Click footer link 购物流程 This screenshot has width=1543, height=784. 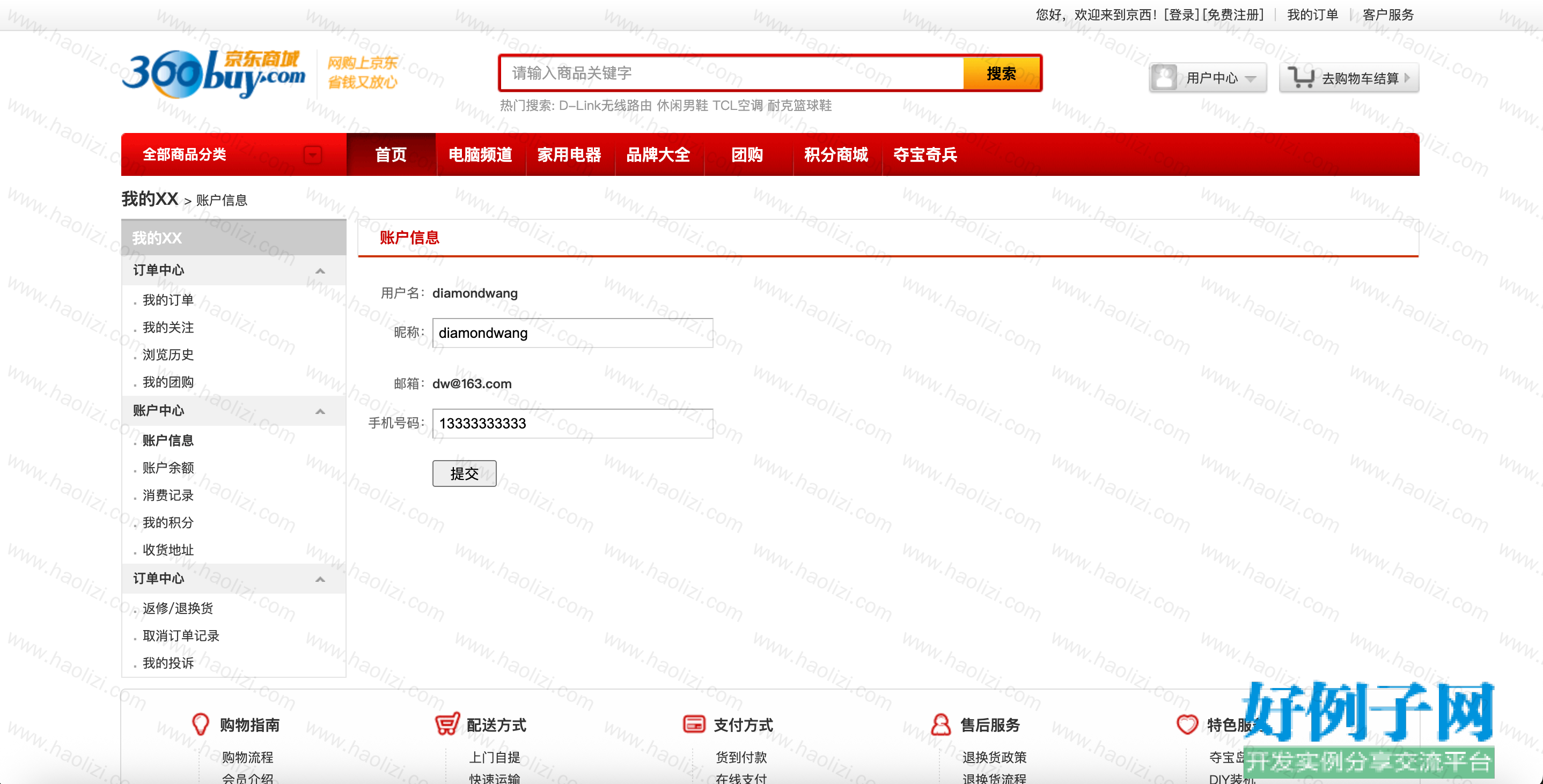click(247, 758)
